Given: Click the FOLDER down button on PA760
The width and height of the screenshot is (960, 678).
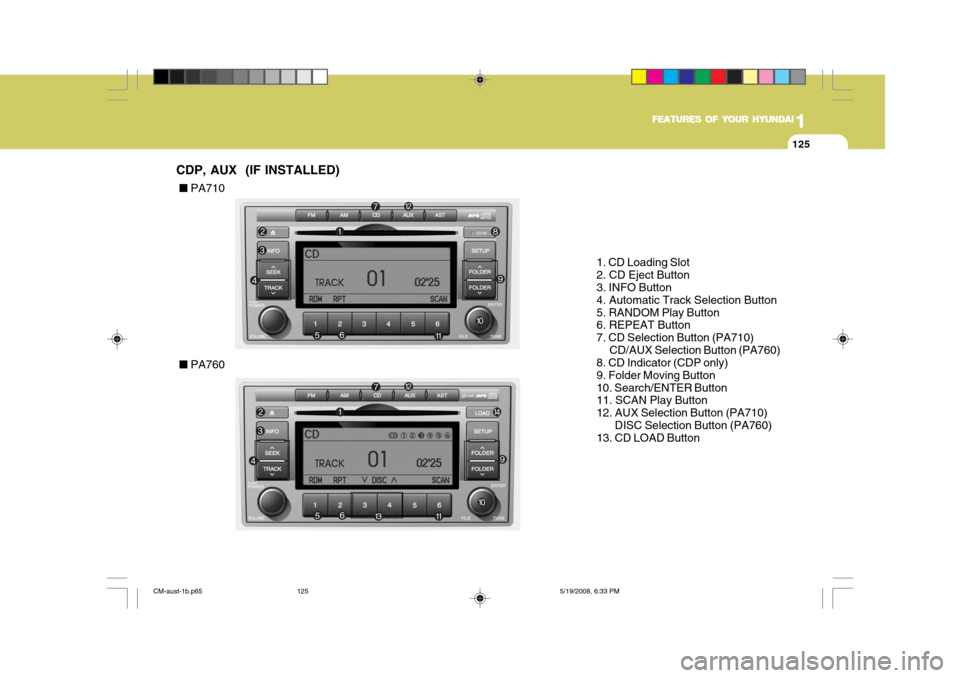Looking at the screenshot, I should [482, 470].
